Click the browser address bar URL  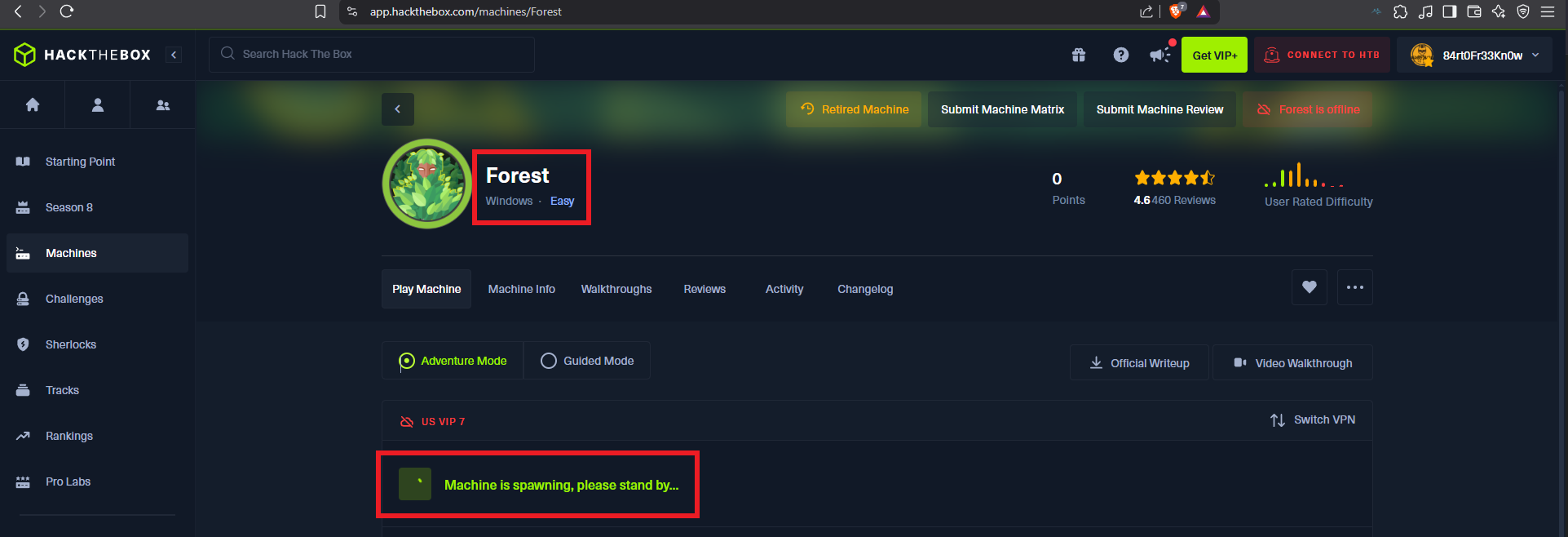(x=466, y=11)
